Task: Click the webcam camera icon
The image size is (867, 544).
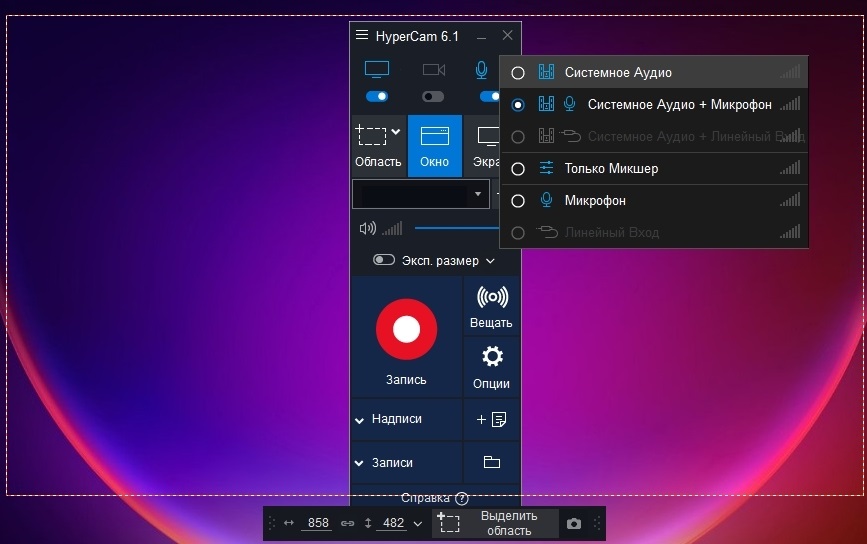Action: point(434,70)
